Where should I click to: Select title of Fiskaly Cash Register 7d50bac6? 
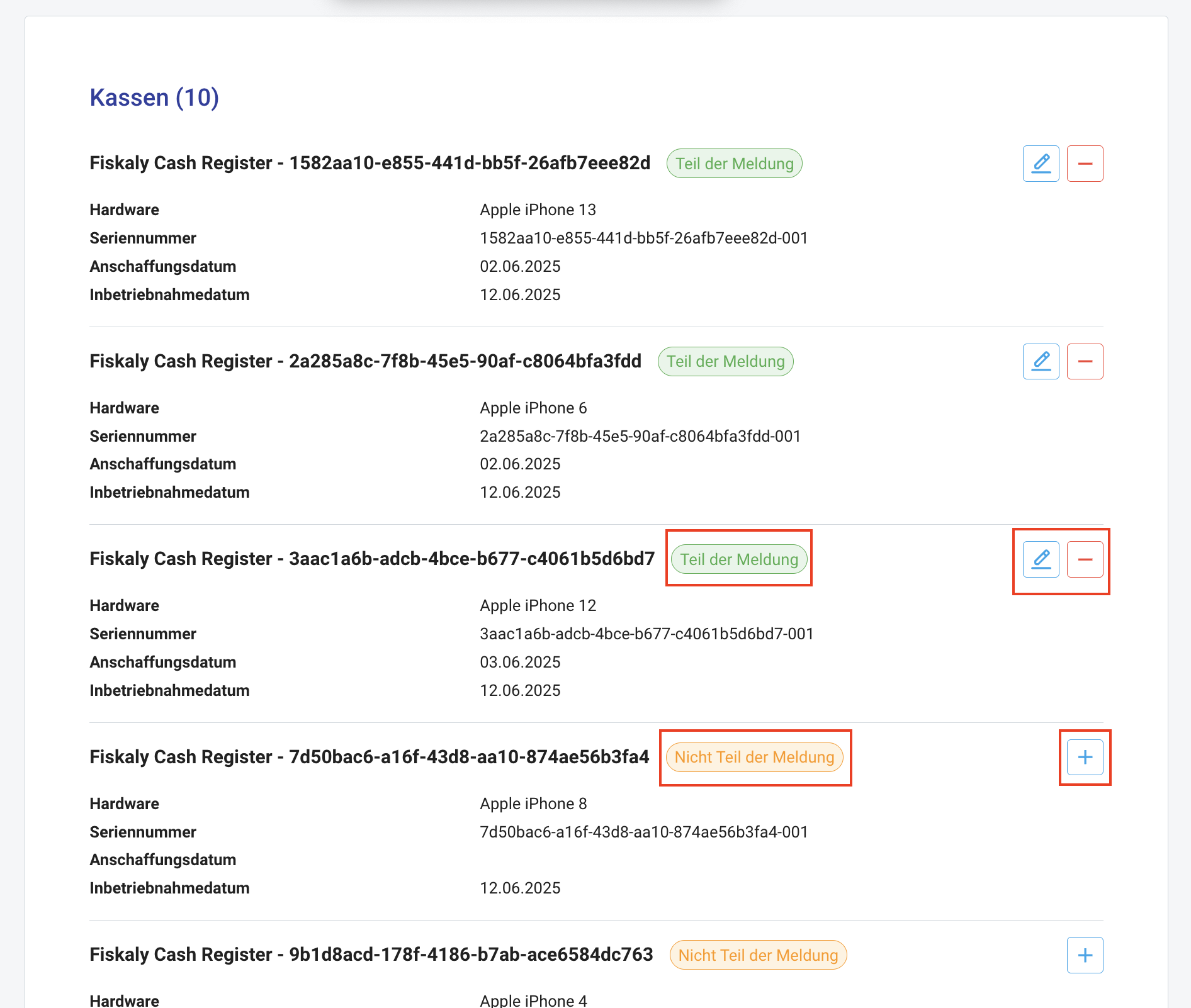[x=369, y=757]
